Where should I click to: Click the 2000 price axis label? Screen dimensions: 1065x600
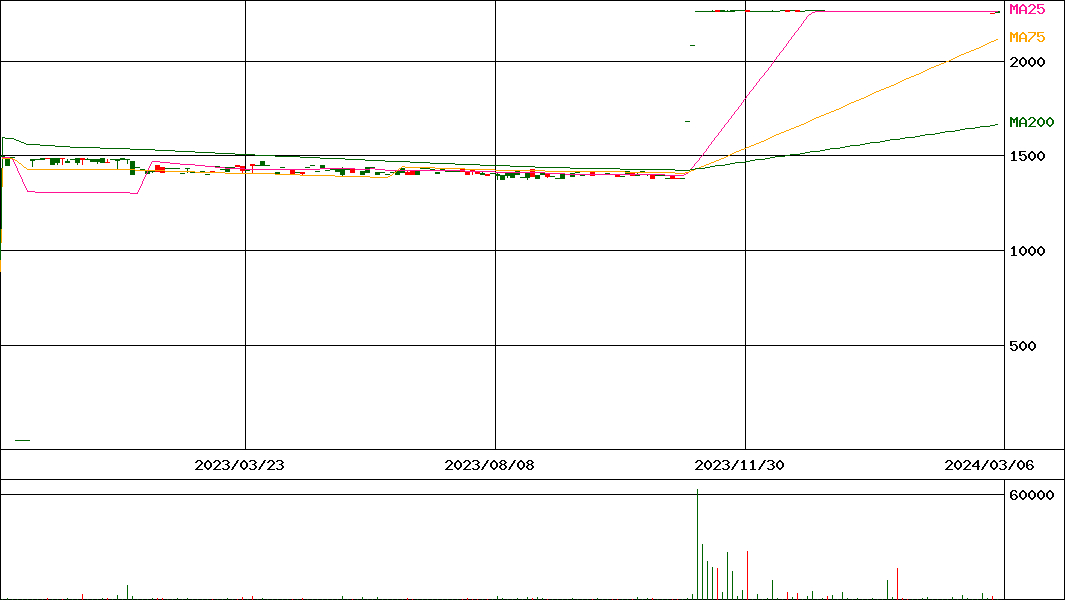click(1027, 62)
